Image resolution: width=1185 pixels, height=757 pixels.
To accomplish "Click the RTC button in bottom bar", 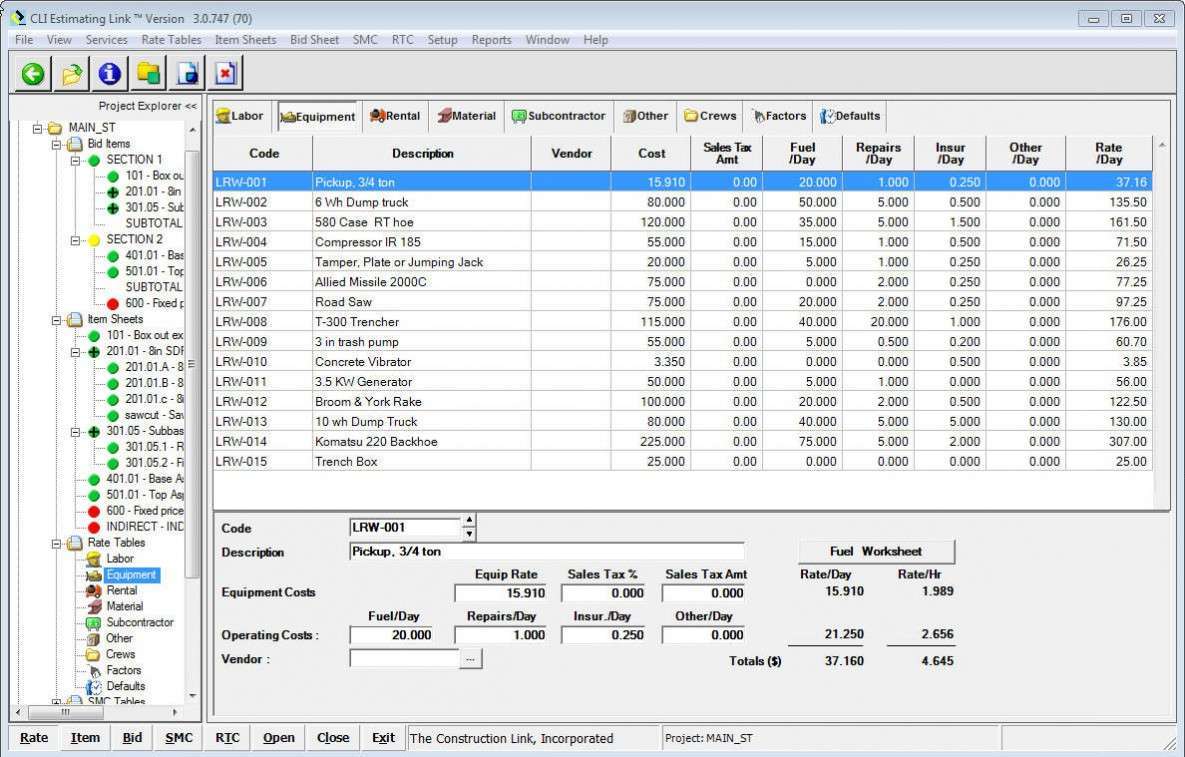I will click(x=227, y=738).
